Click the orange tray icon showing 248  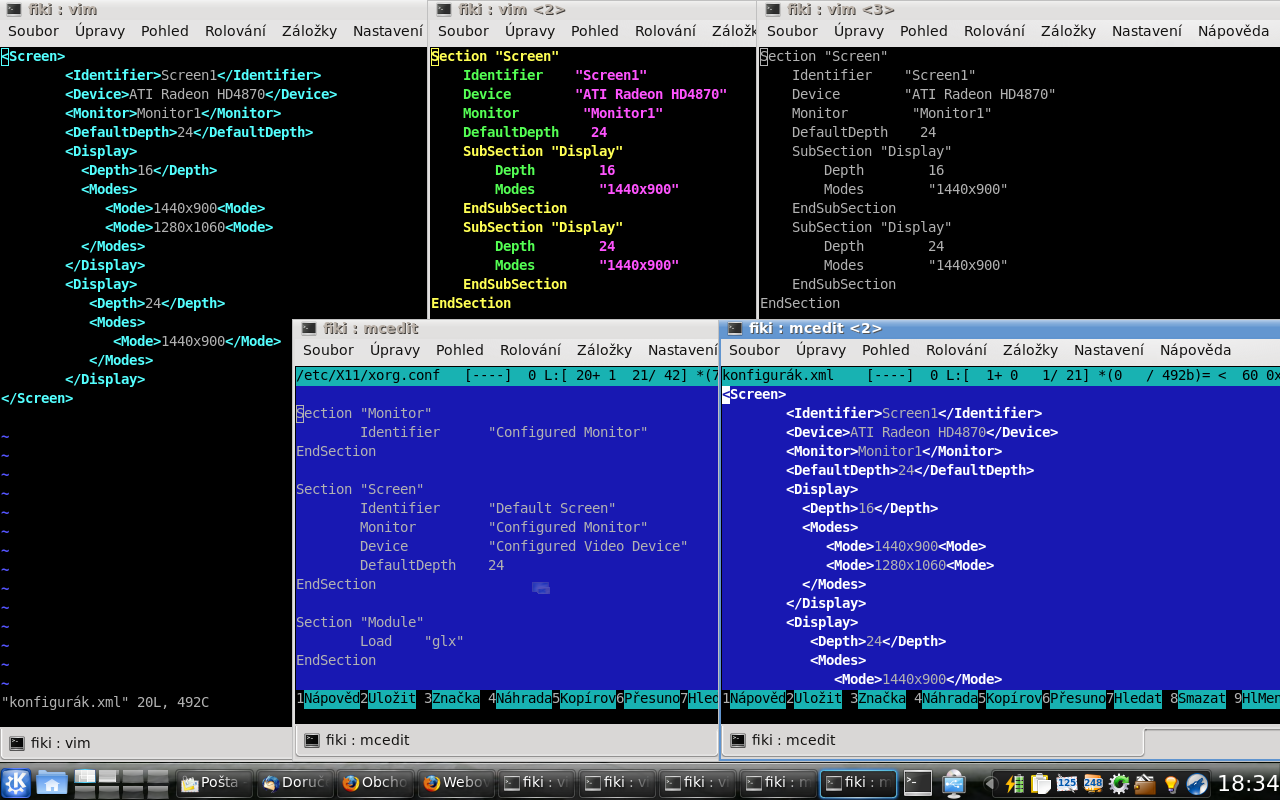1092,783
